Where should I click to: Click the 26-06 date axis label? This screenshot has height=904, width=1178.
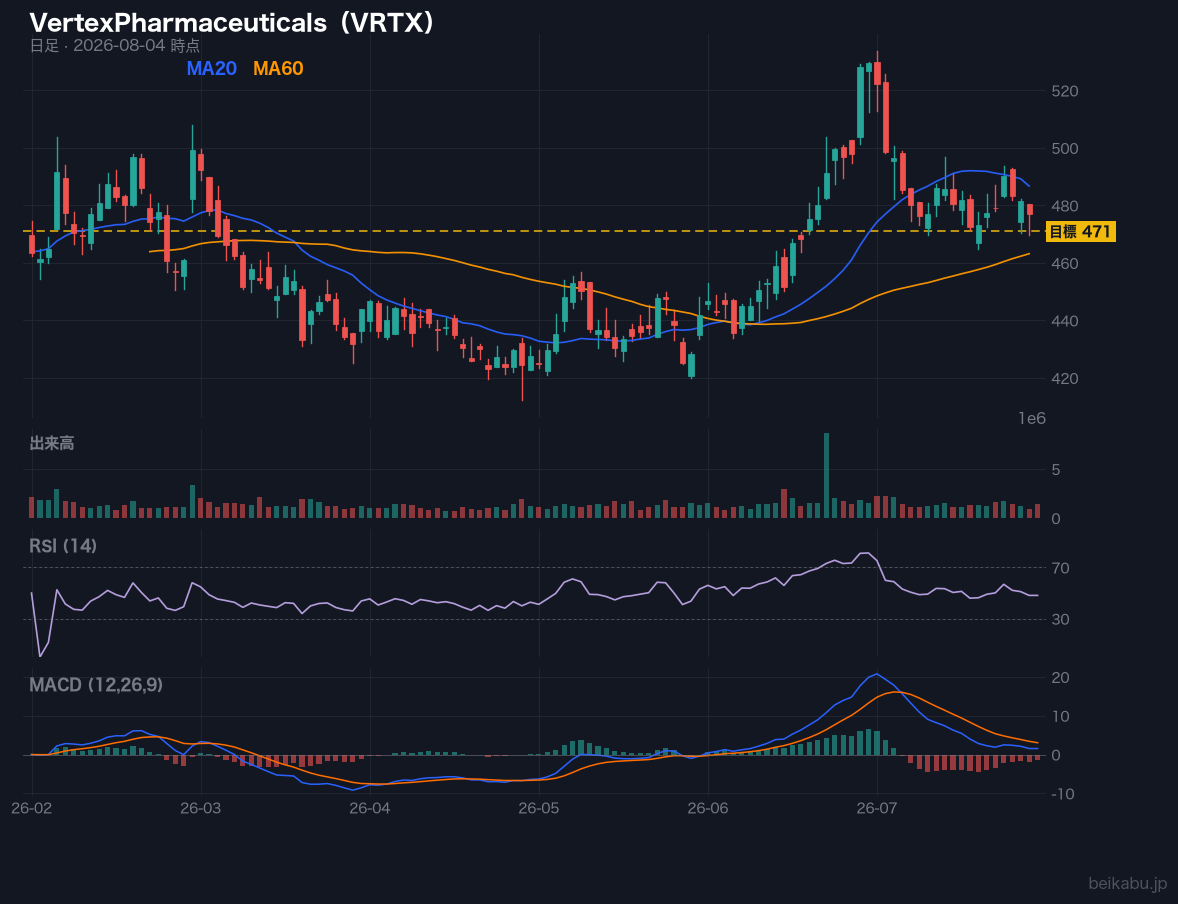pyautogui.click(x=708, y=808)
